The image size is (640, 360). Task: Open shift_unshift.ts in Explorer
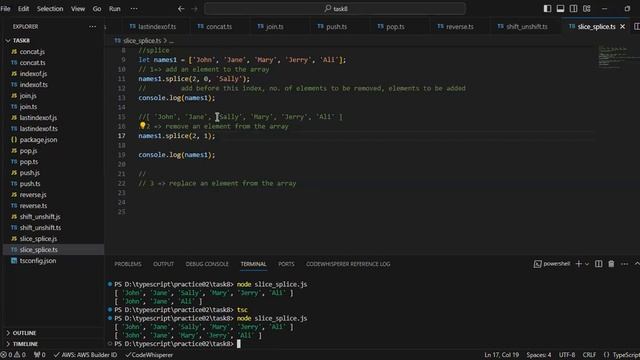[x=40, y=228]
